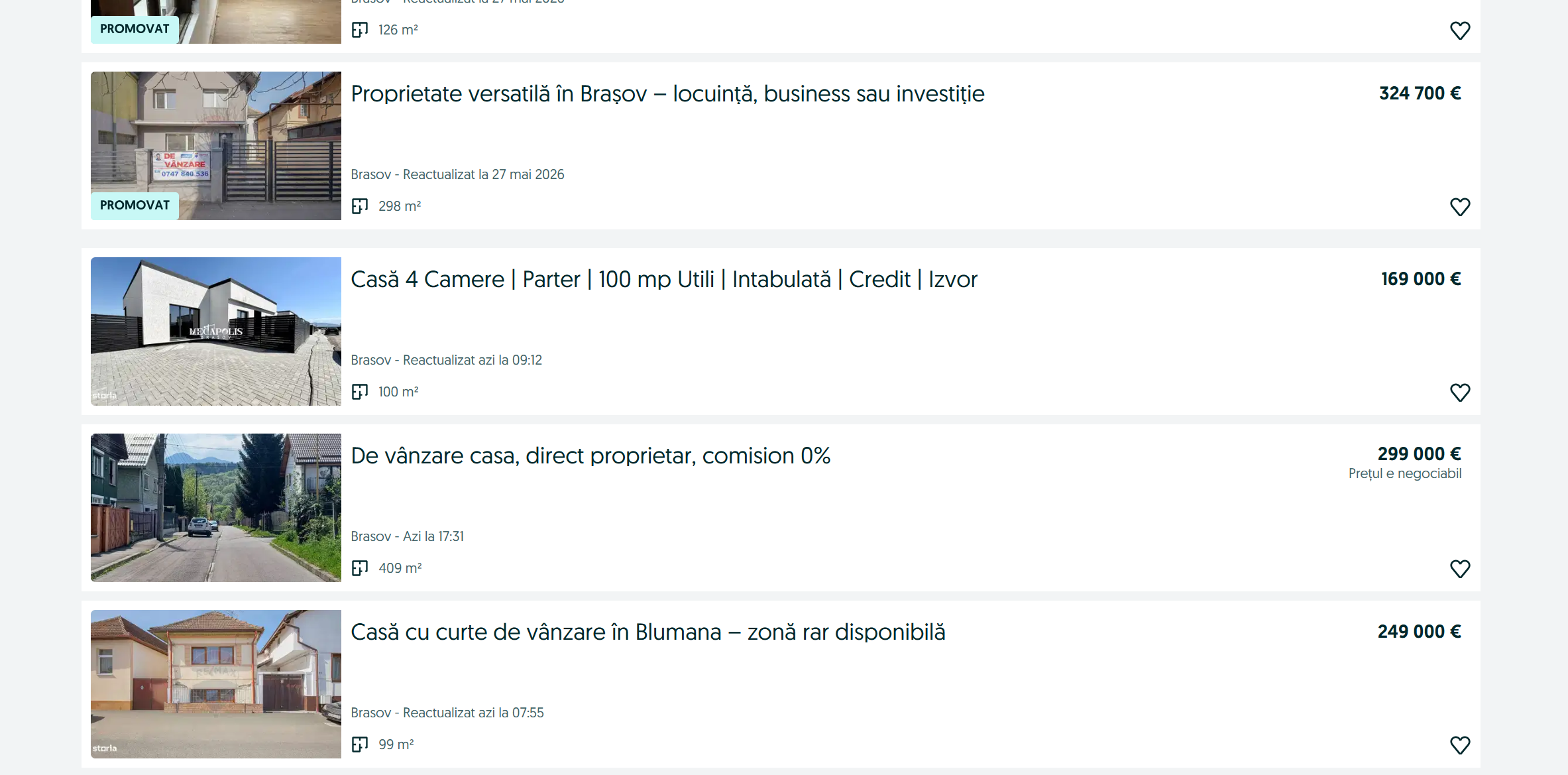Click PROMOVAT badge on Brașov property photo
1568x775 pixels.
point(135,206)
